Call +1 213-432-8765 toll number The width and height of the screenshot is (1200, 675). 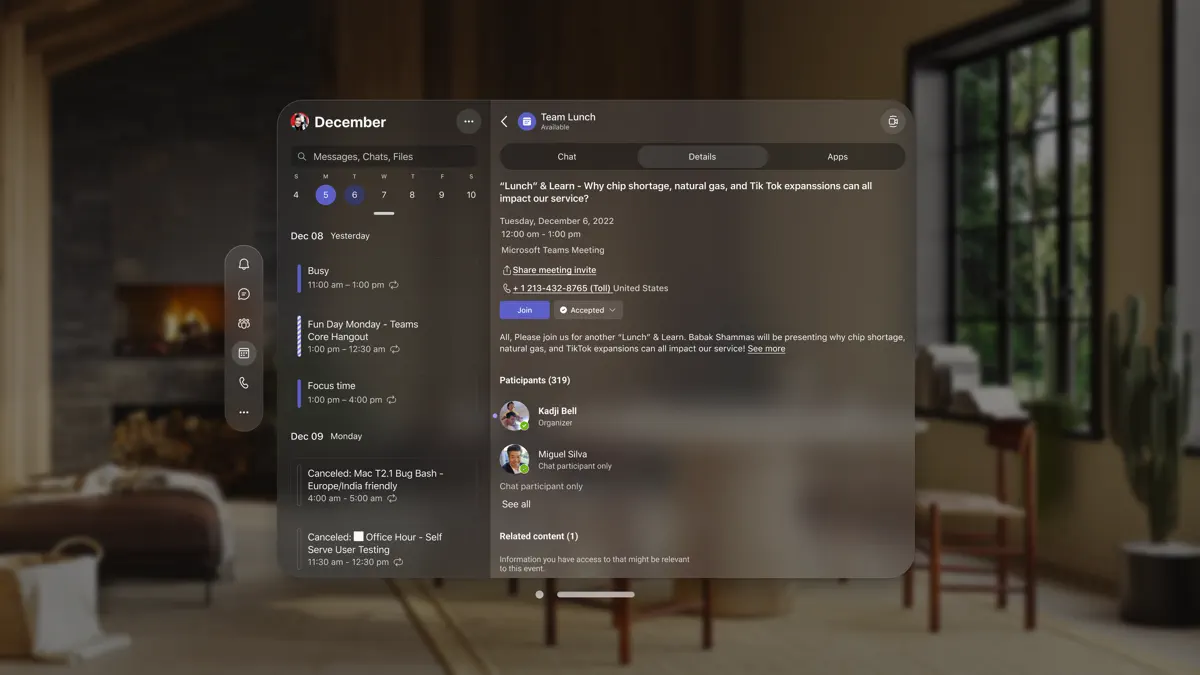[x=560, y=287]
